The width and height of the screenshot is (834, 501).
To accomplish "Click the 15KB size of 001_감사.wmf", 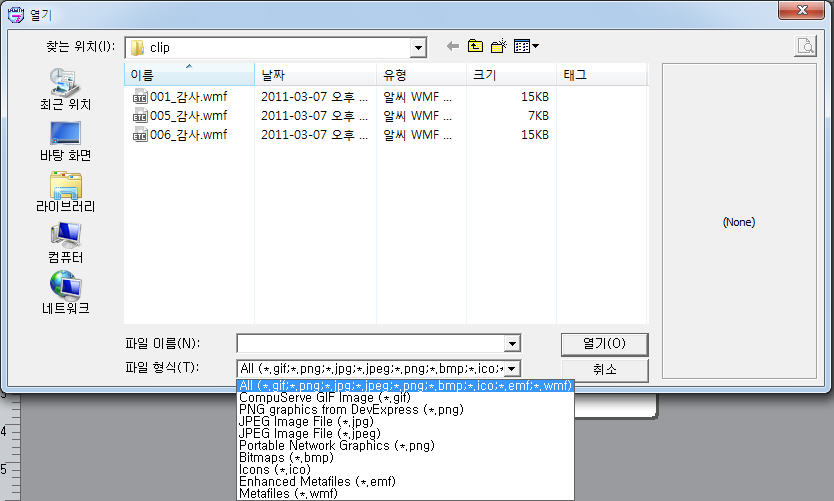I will 535,97.
